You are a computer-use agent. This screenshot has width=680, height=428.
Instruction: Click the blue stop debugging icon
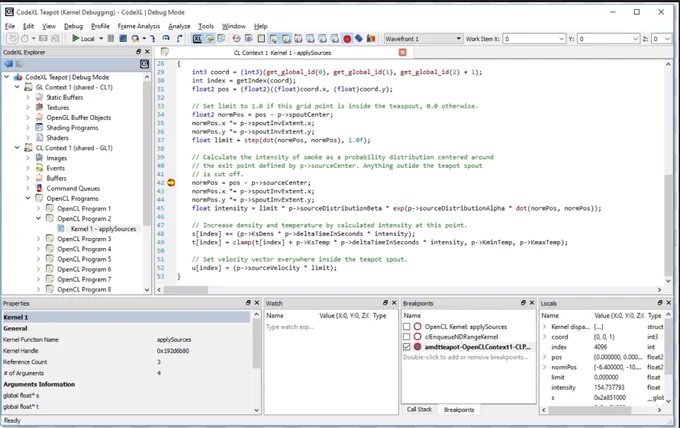click(x=123, y=39)
